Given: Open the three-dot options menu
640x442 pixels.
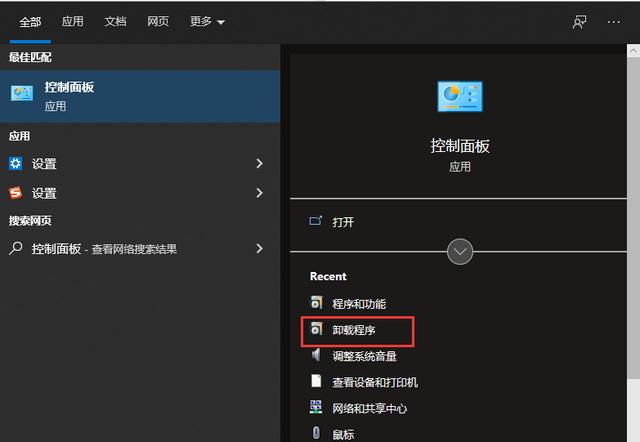Looking at the screenshot, I should pyautogui.click(x=613, y=22).
